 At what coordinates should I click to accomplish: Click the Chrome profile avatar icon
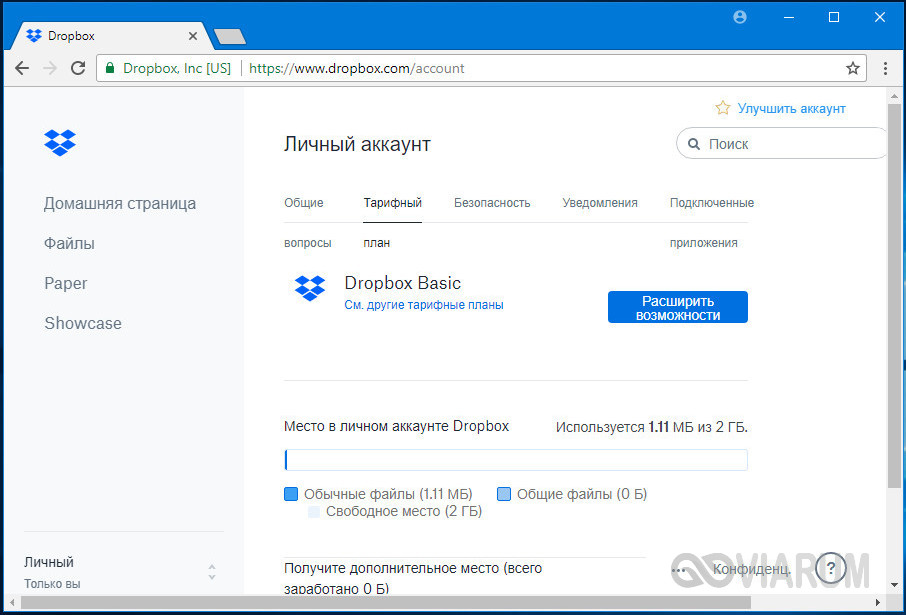[x=740, y=17]
